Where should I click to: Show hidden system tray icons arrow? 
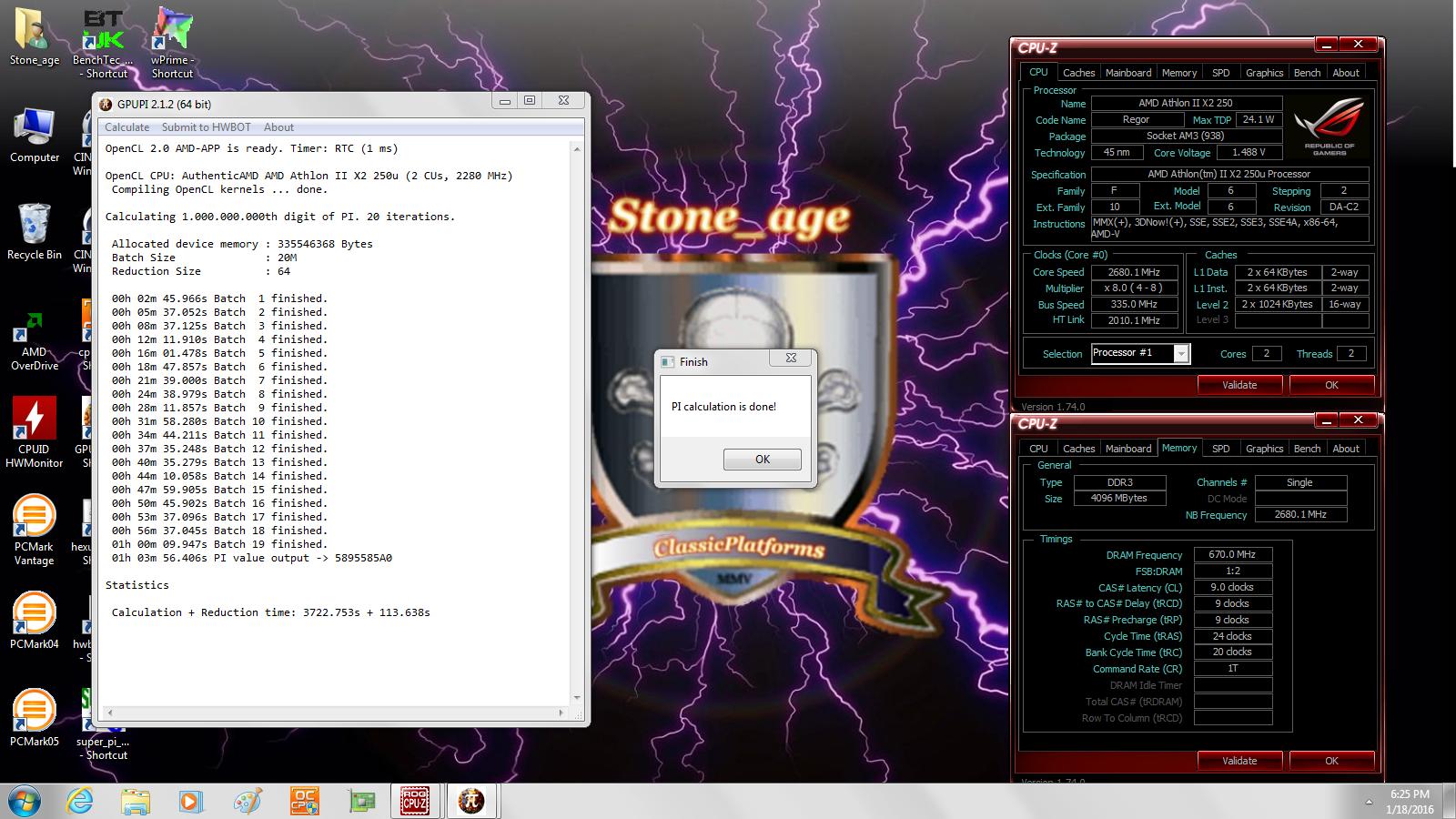1369,803
